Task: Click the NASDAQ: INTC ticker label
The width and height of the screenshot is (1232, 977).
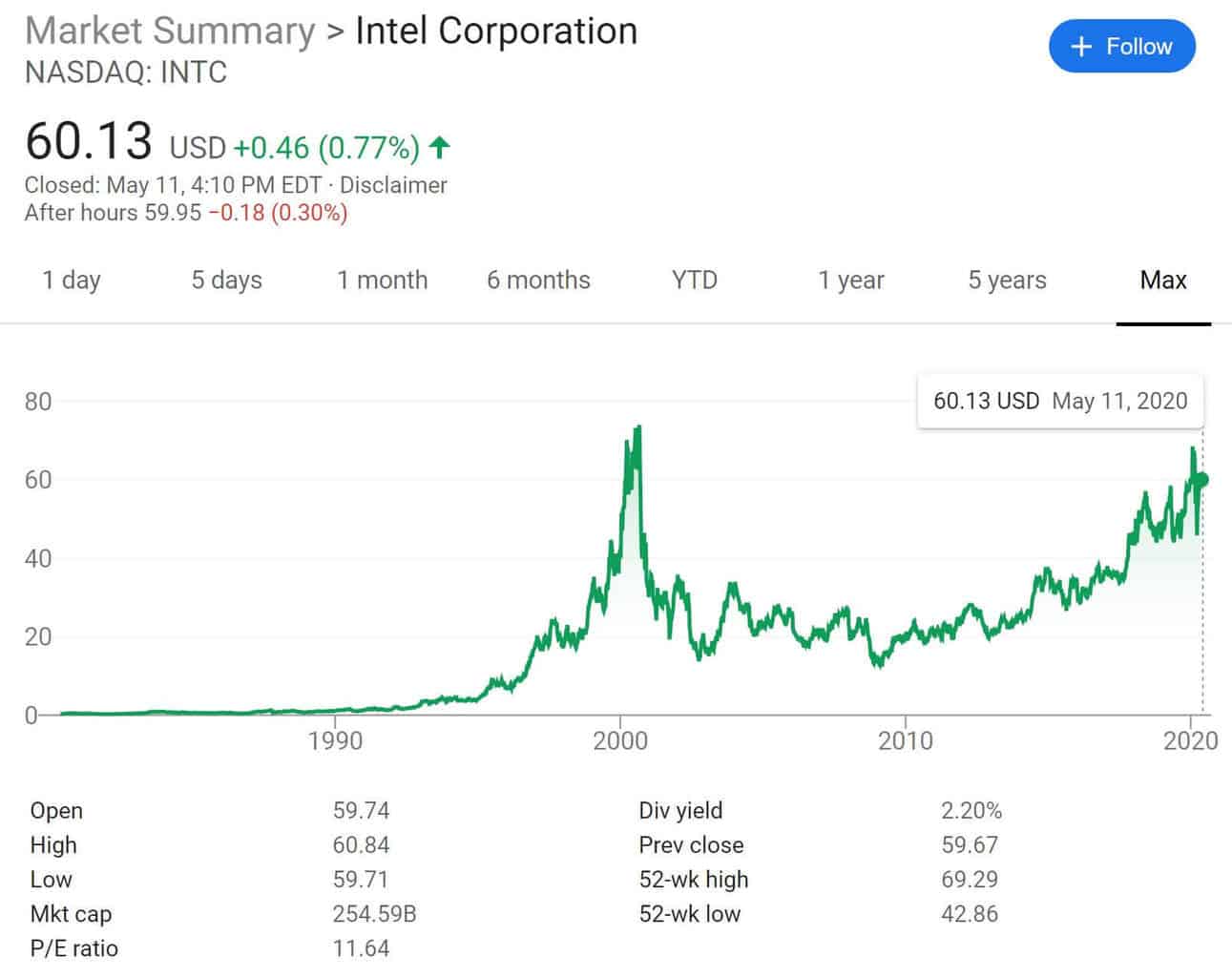Action: 126,73
